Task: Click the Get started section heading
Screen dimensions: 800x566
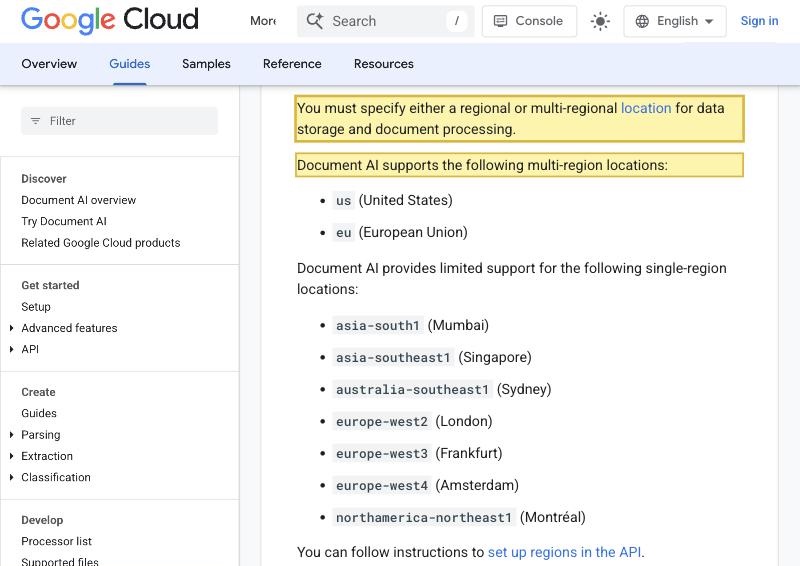Action: click(x=50, y=285)
